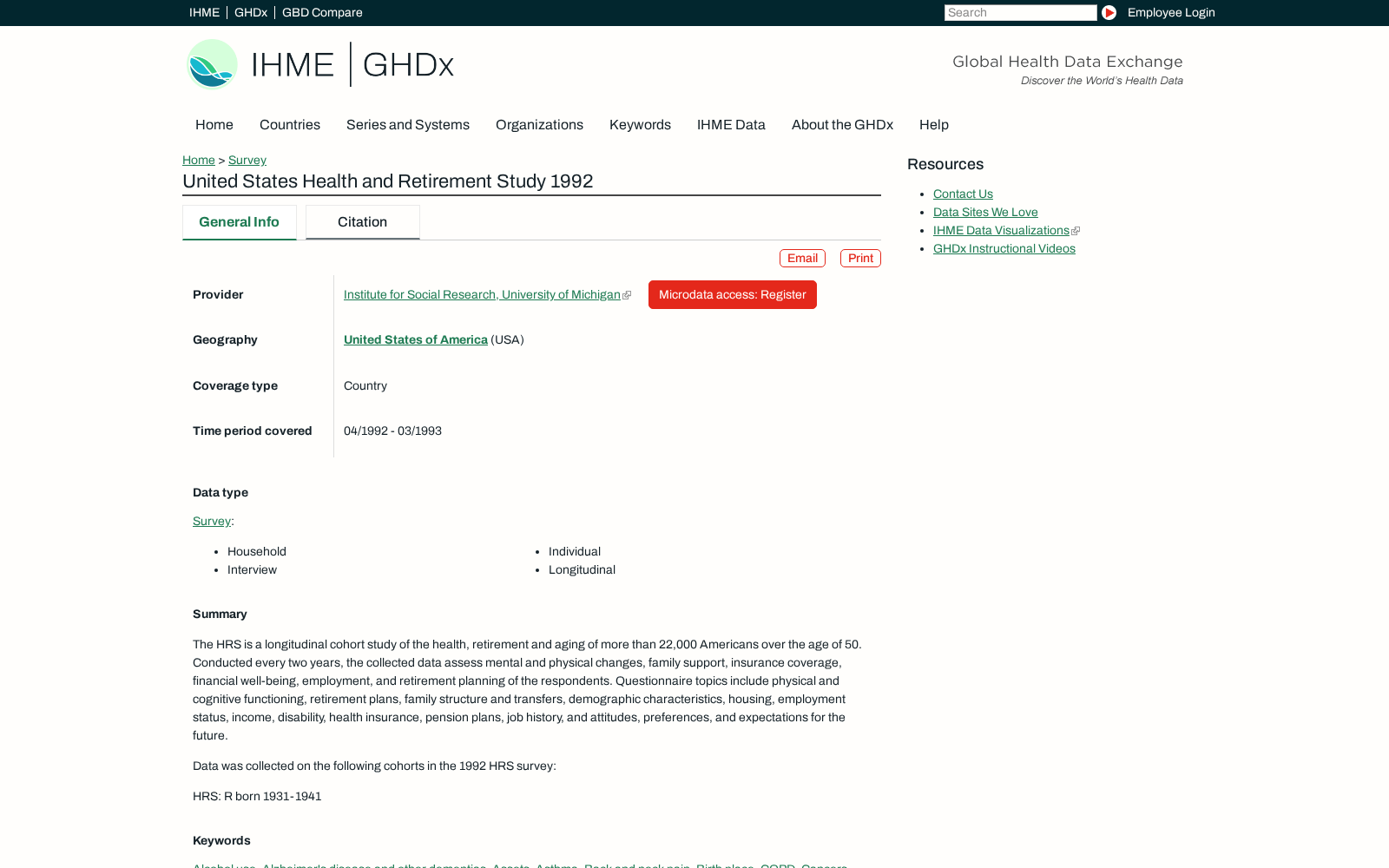Click the GHDx logo text in header
This screenshot has width=1389, height=868.
(408, 65)
